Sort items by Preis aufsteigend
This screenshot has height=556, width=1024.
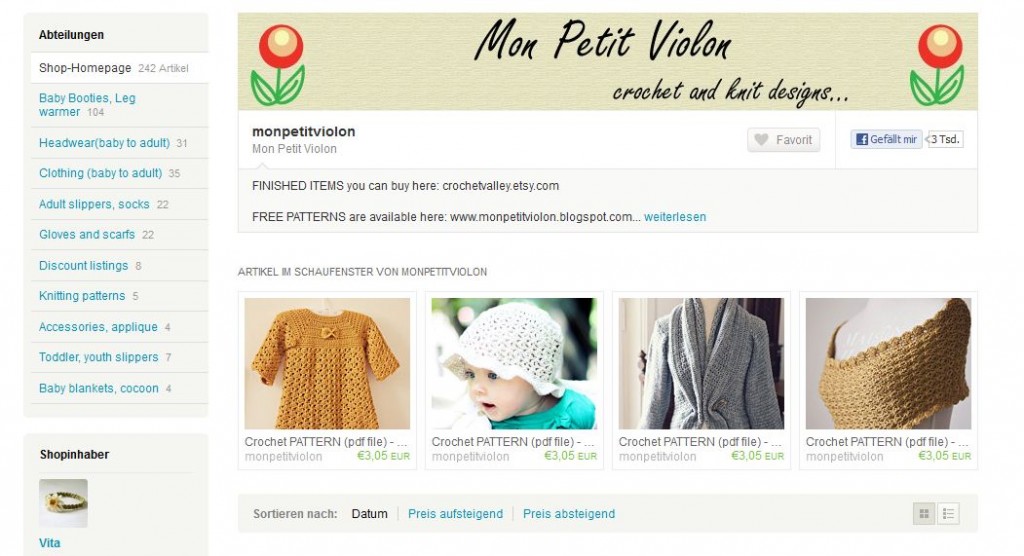455,514
